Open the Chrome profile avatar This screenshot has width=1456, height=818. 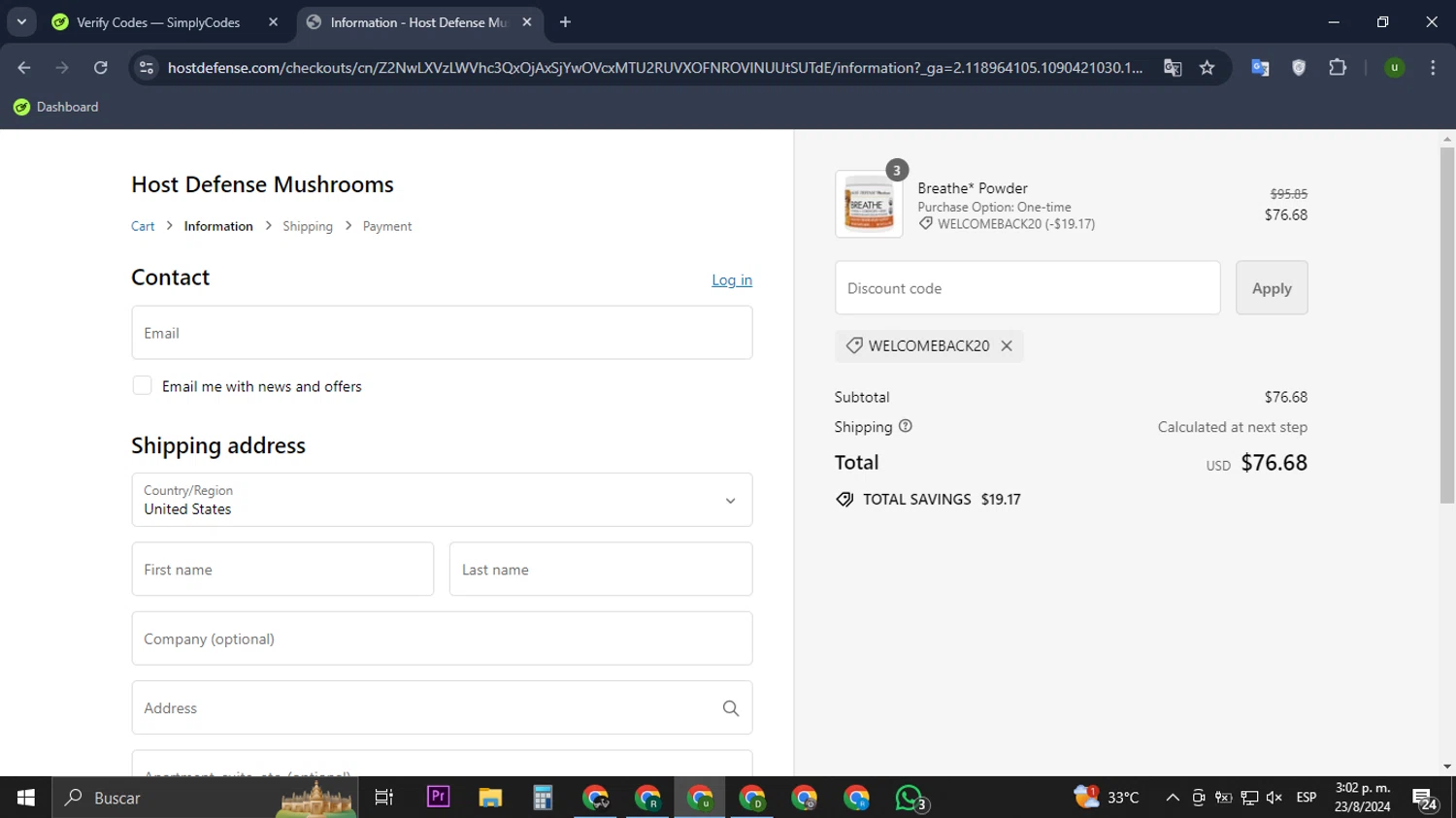click(x=1394, y=68)
